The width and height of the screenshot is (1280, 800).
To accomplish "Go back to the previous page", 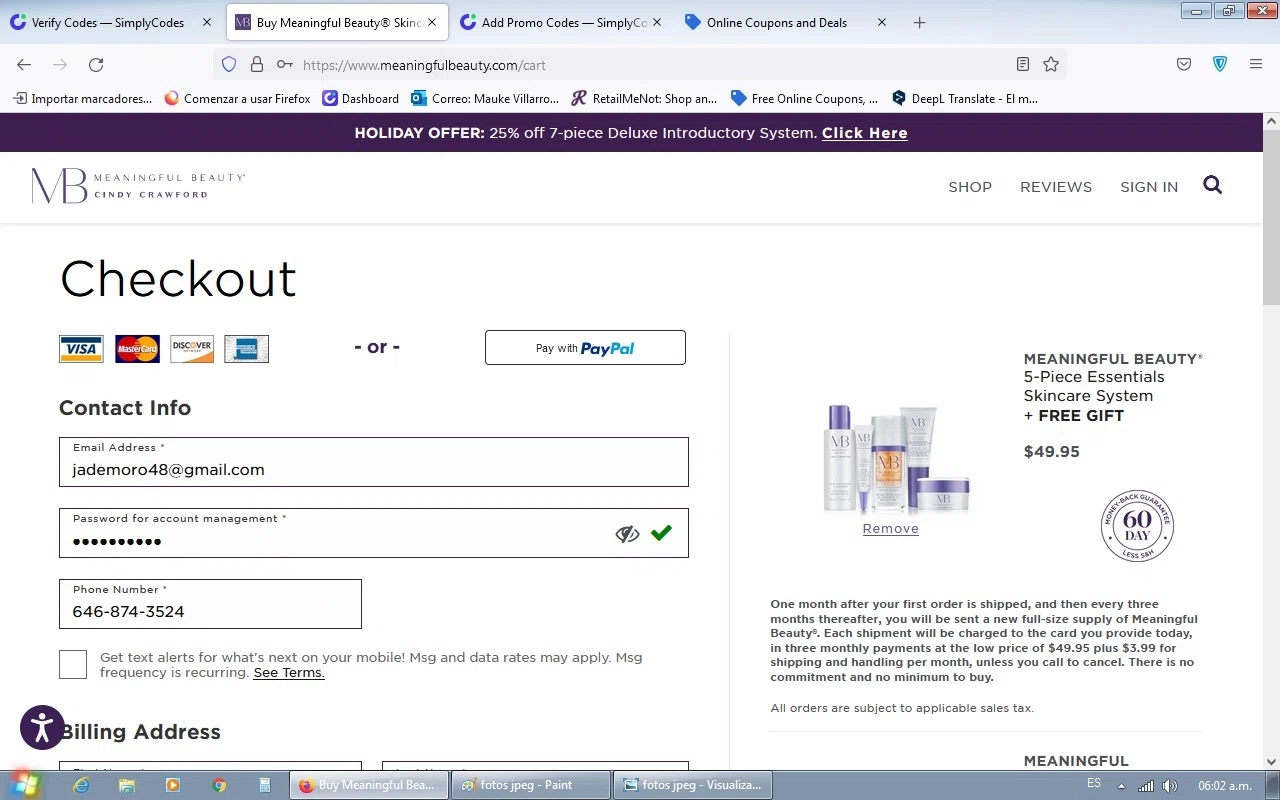I will 24,64.
